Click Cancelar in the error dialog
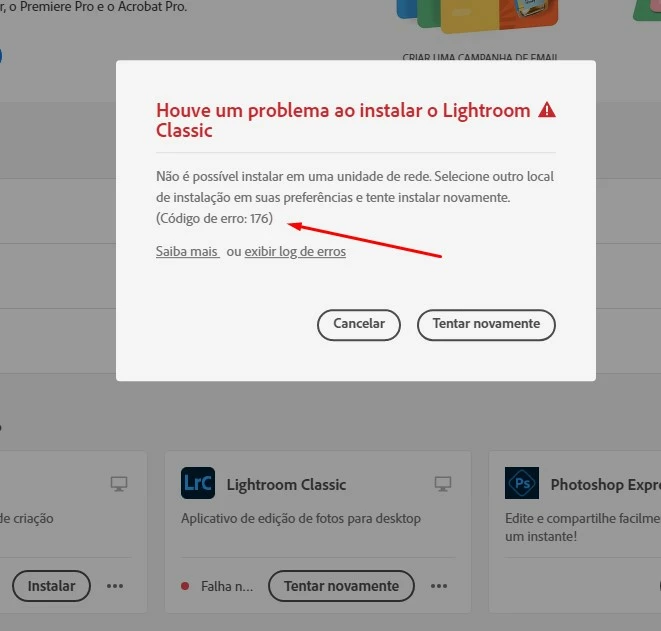 click(x=359, y=325)
